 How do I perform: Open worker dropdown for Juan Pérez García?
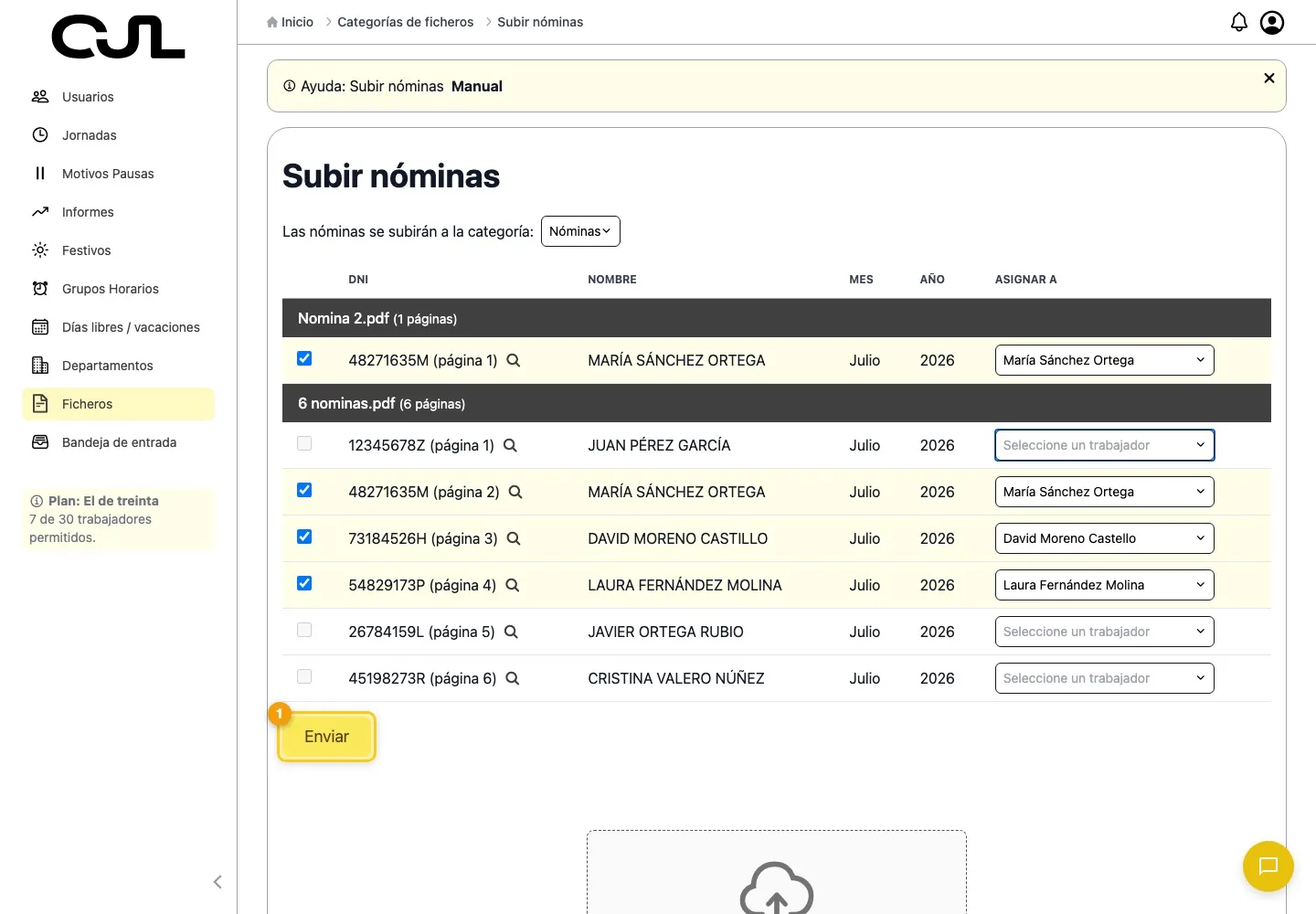1104,445
